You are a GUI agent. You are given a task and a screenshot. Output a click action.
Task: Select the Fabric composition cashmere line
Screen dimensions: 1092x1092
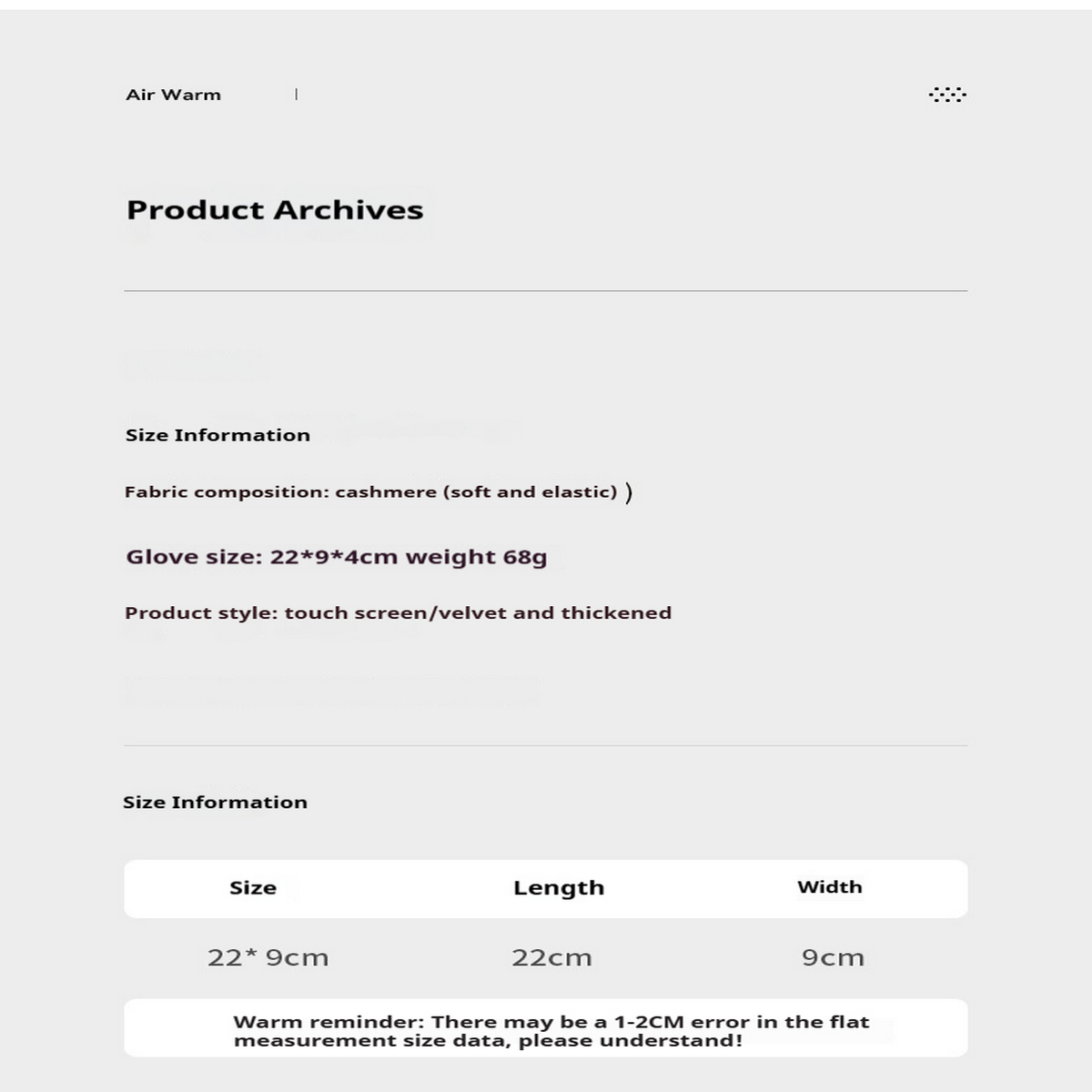click(370, 492)
